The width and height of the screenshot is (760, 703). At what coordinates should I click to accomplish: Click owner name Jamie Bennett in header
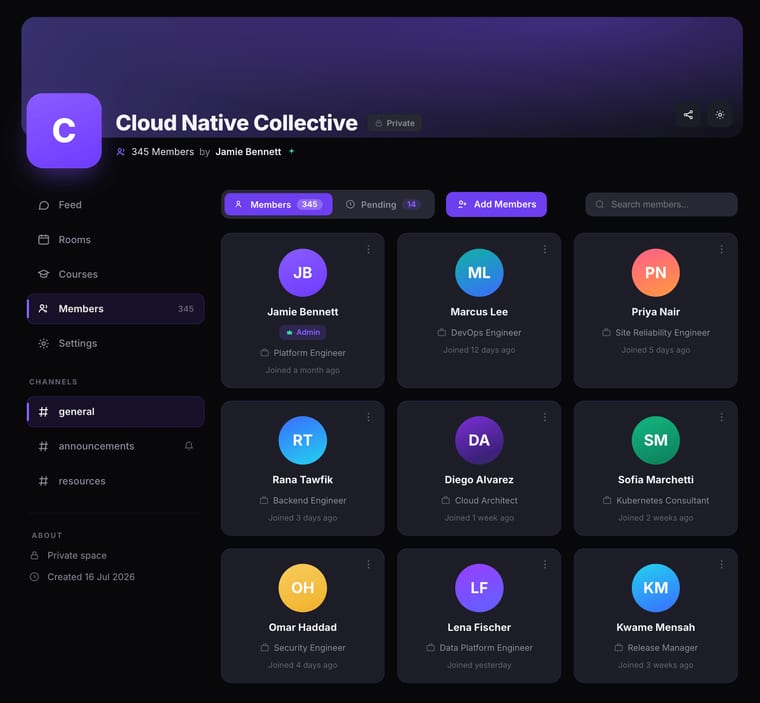point(248,152)
